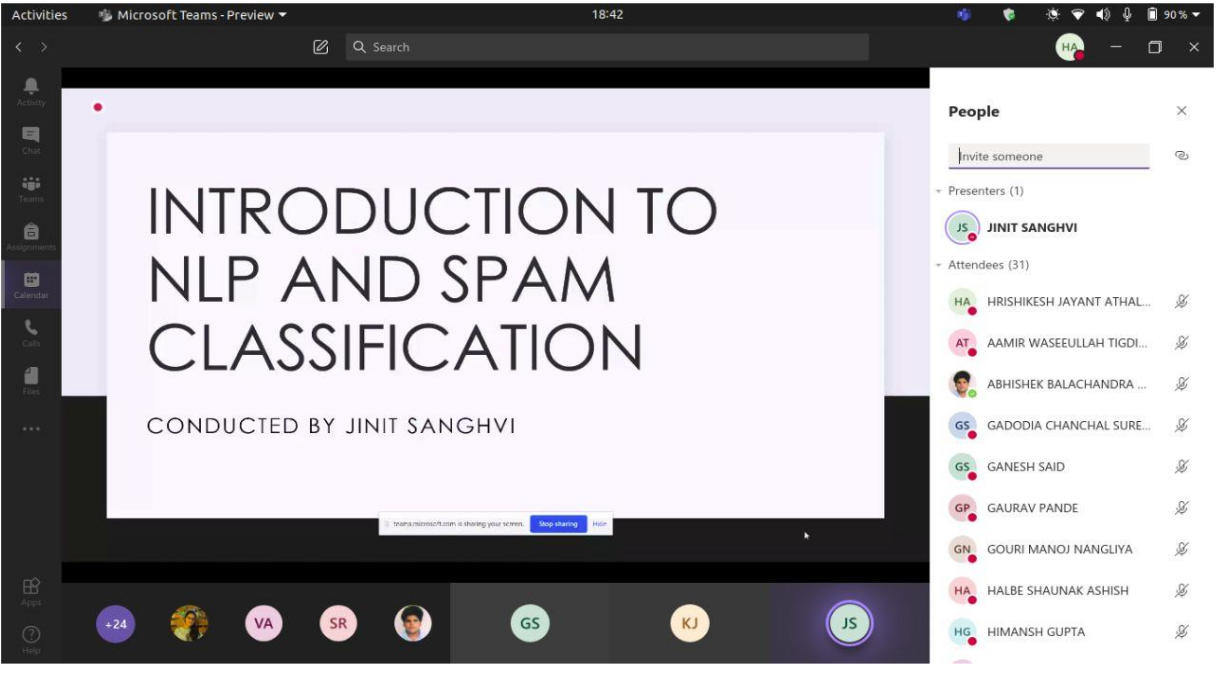Open Chat from the left sidebar

tap(31, 139)
